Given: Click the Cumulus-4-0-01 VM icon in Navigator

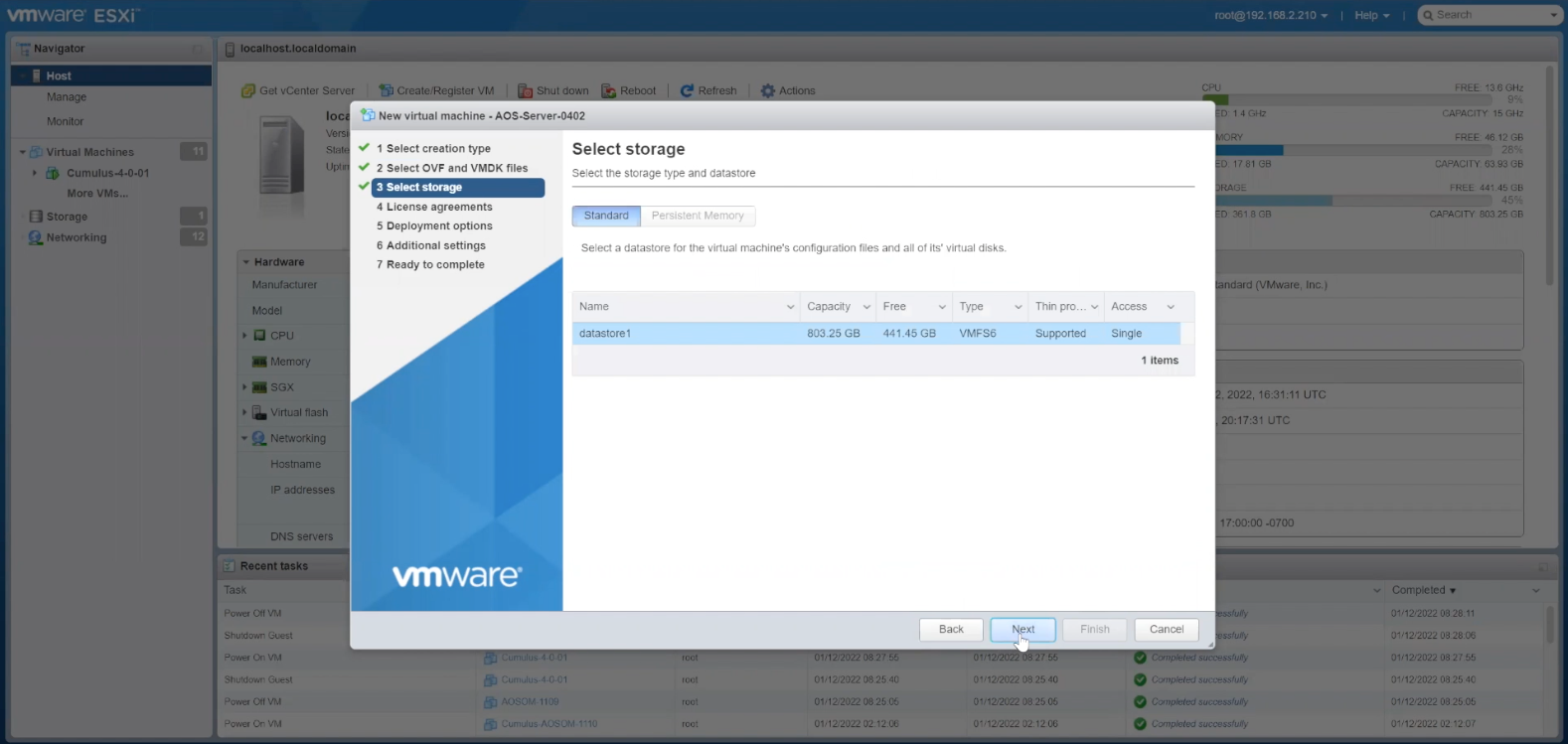Looking at the screenshot, I should pos(53,173).
